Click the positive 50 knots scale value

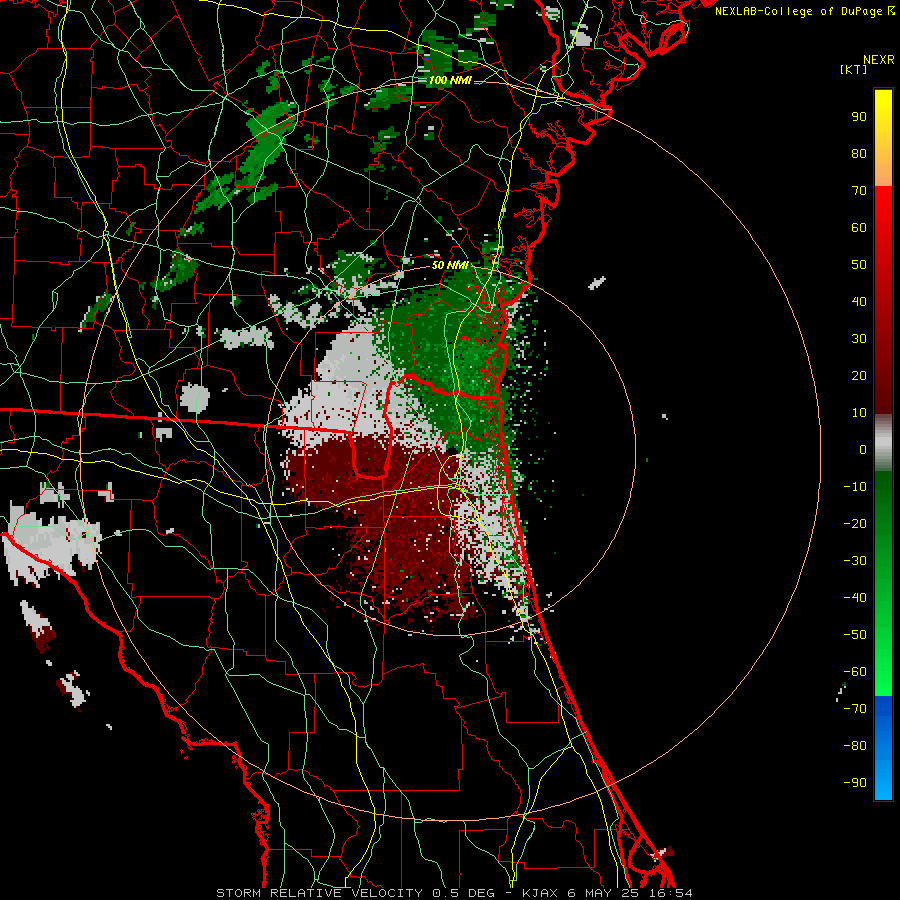859,265
